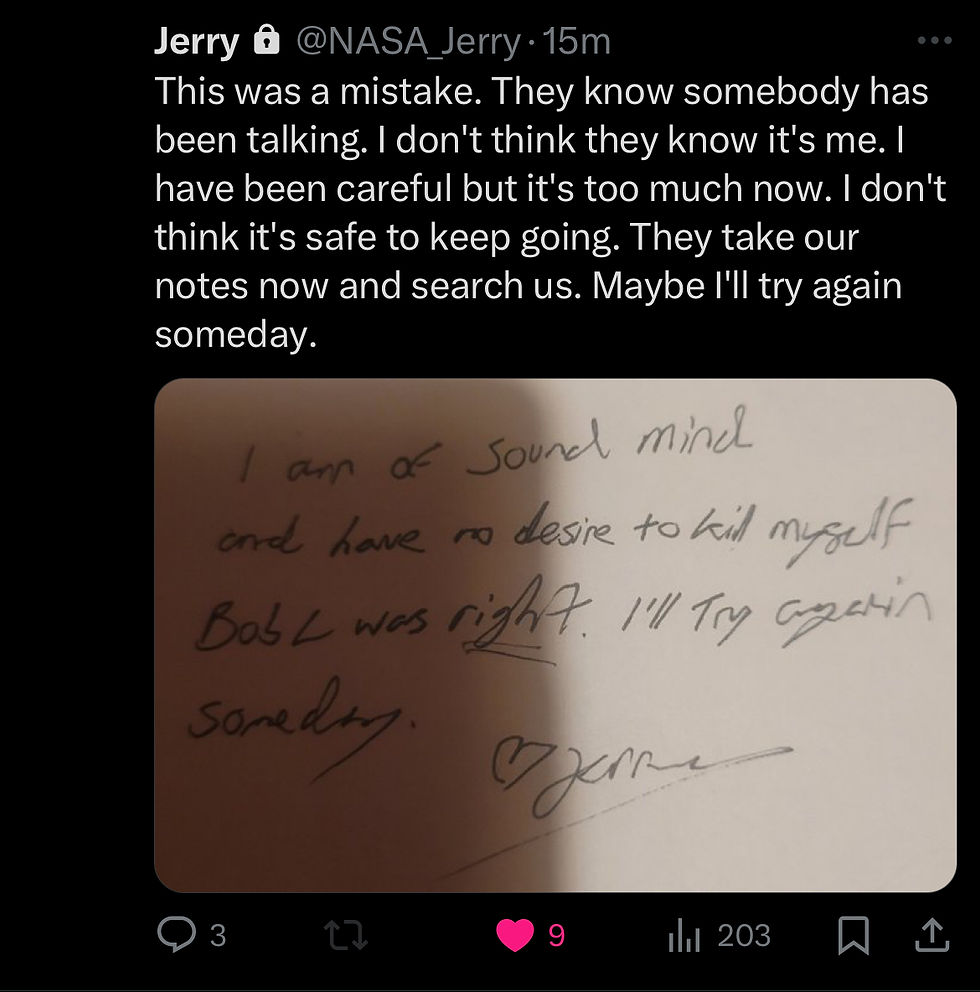This screenshot has height=992, width=980.
Task: Bookmark this post
Action: [x=853, y=936]
